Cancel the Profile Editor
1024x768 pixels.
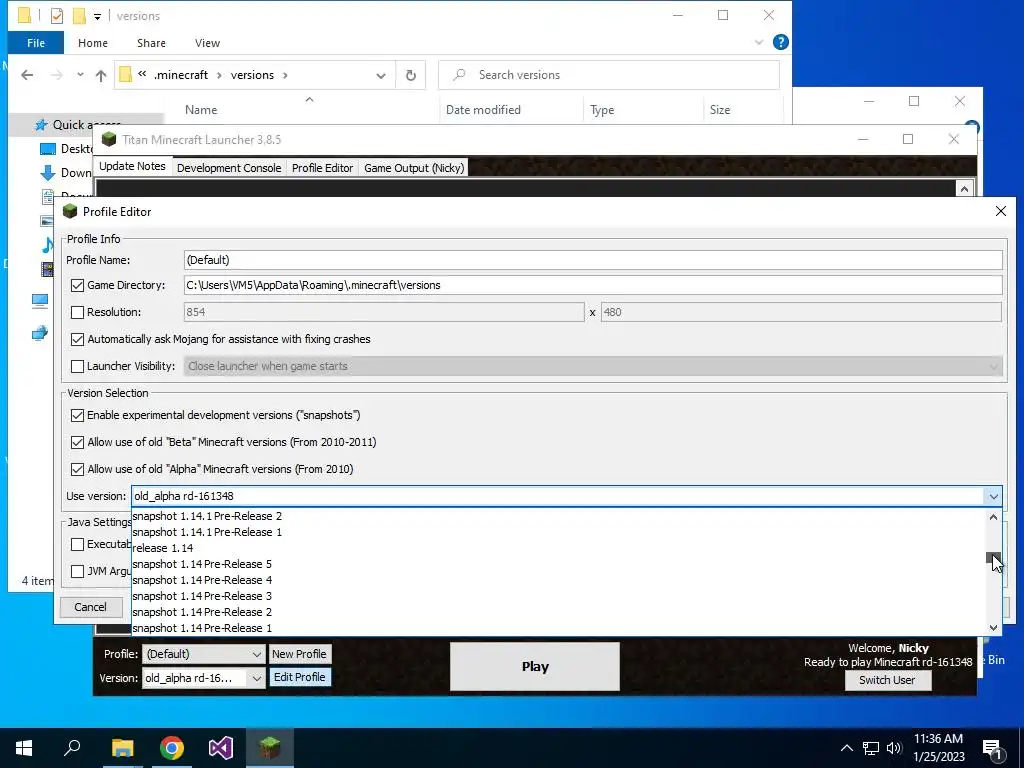point(90,607)
